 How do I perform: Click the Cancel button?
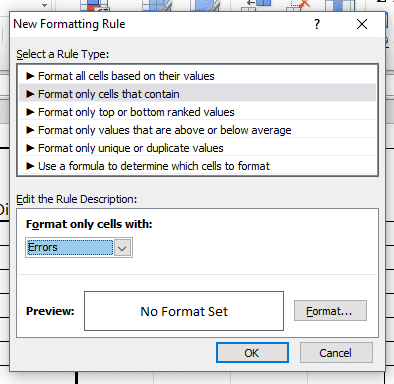click(x=336, y=353)
